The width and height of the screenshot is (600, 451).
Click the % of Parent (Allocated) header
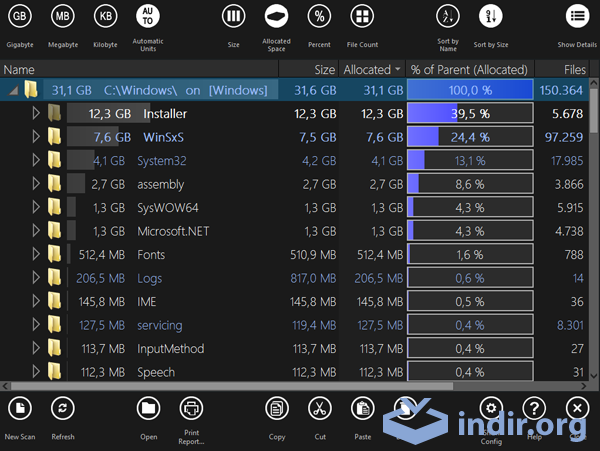(x=470, y=70)
